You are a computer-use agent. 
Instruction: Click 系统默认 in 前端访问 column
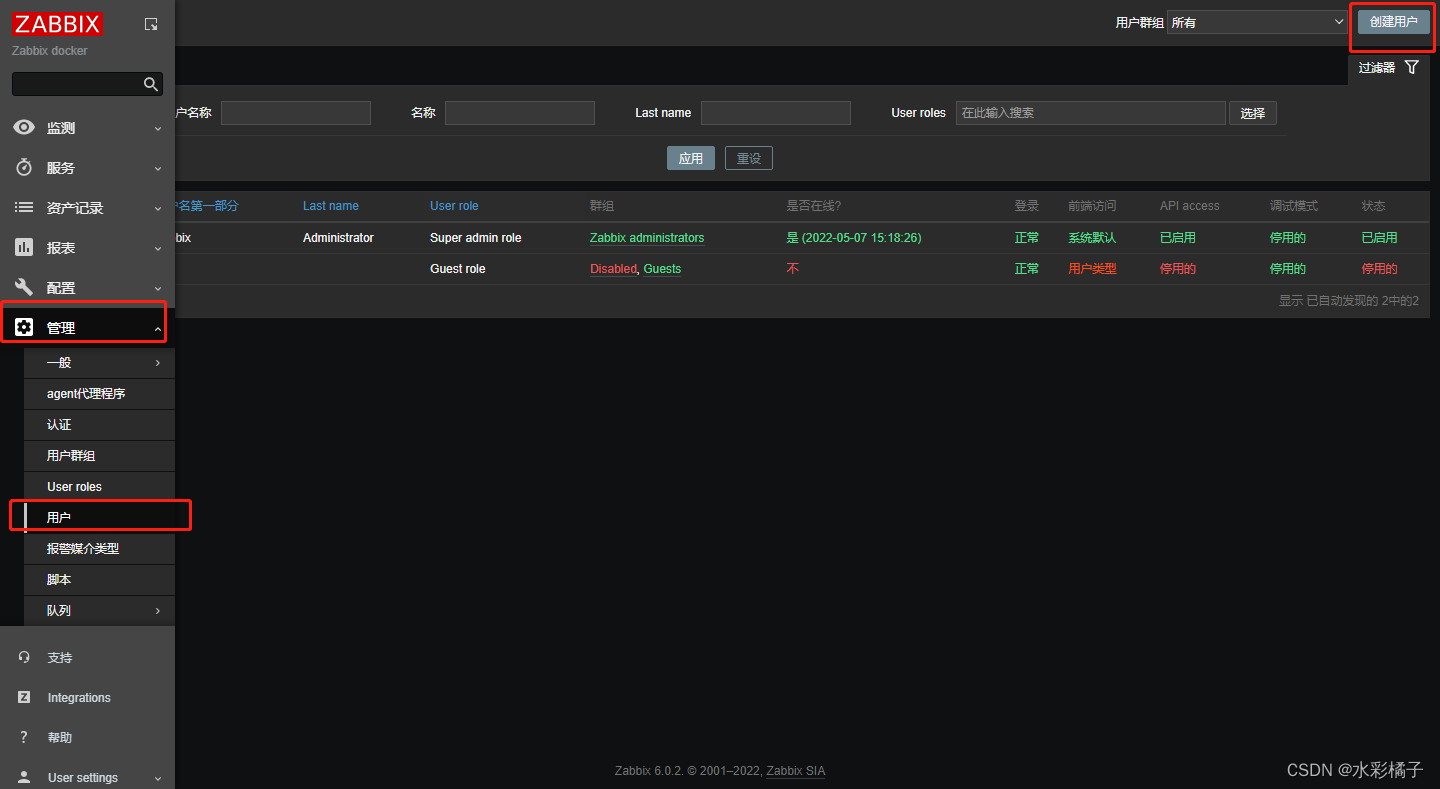click(x=1092, y=238)
